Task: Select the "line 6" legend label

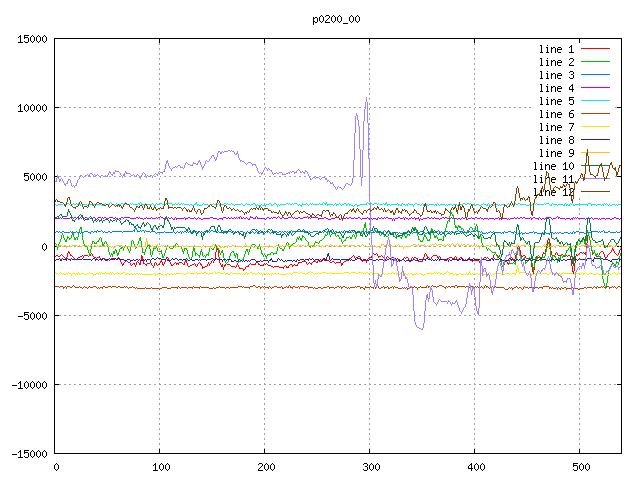Action: tap(556, 114)
